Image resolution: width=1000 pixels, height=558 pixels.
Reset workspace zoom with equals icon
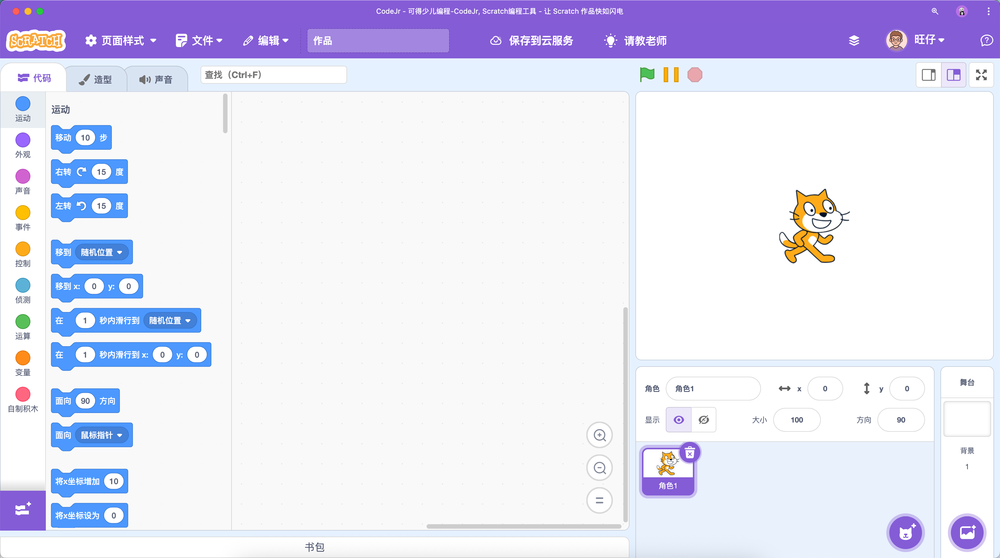pos(600,501)
